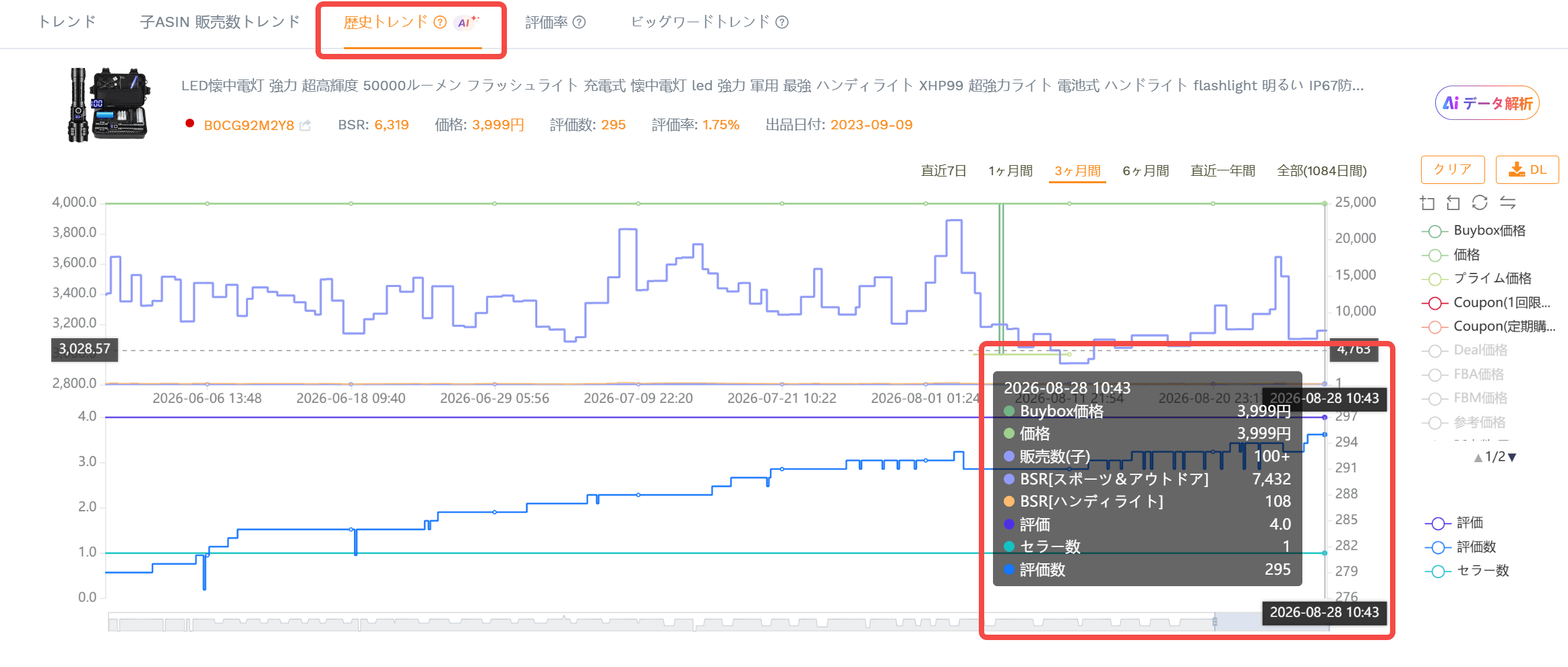
Task: Open Ai データ解析 button
Action: [x=1487, y=103]
